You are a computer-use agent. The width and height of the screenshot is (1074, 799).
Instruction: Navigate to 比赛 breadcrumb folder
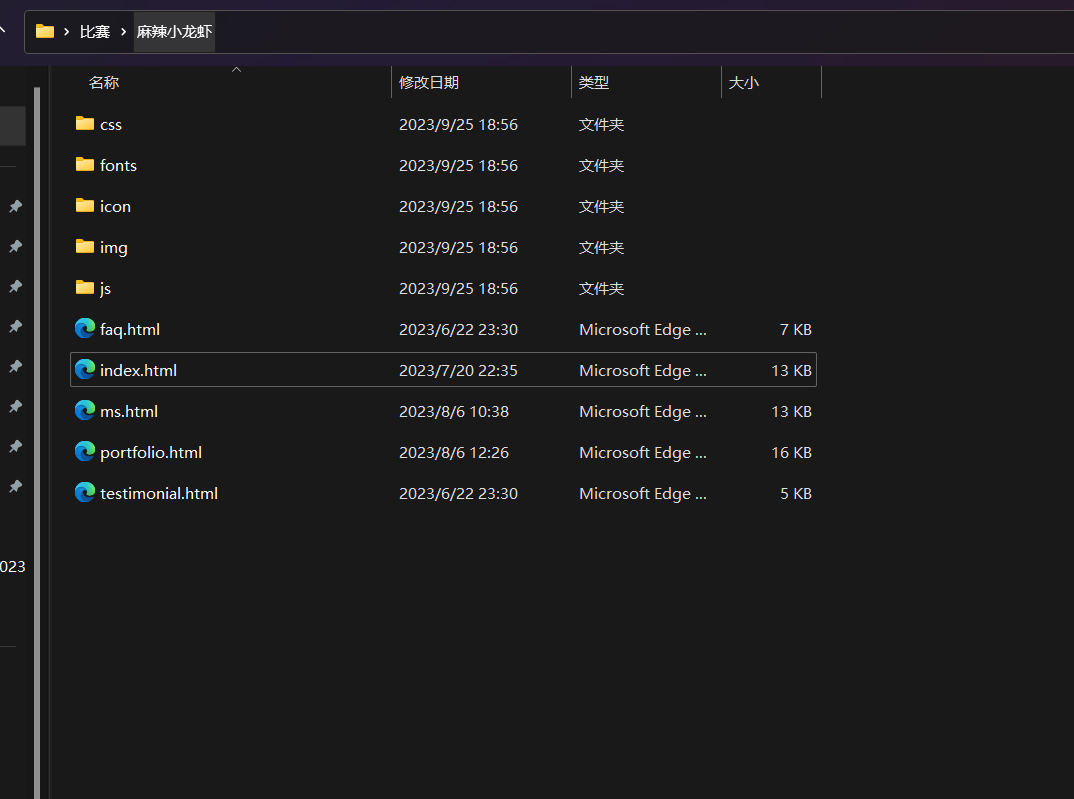coord(95,32)
